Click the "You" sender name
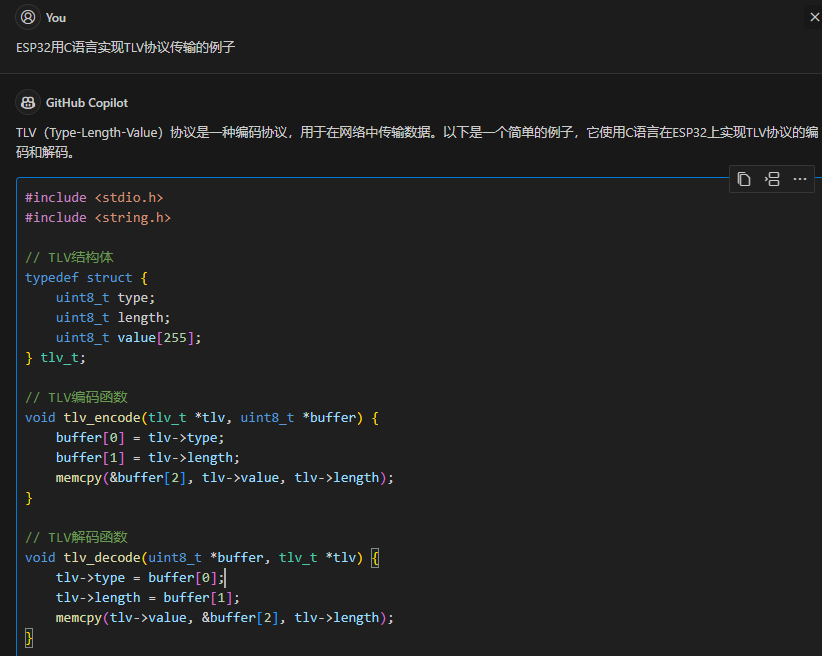The height and width of the screenshot is (656, 822). (56, 18)
